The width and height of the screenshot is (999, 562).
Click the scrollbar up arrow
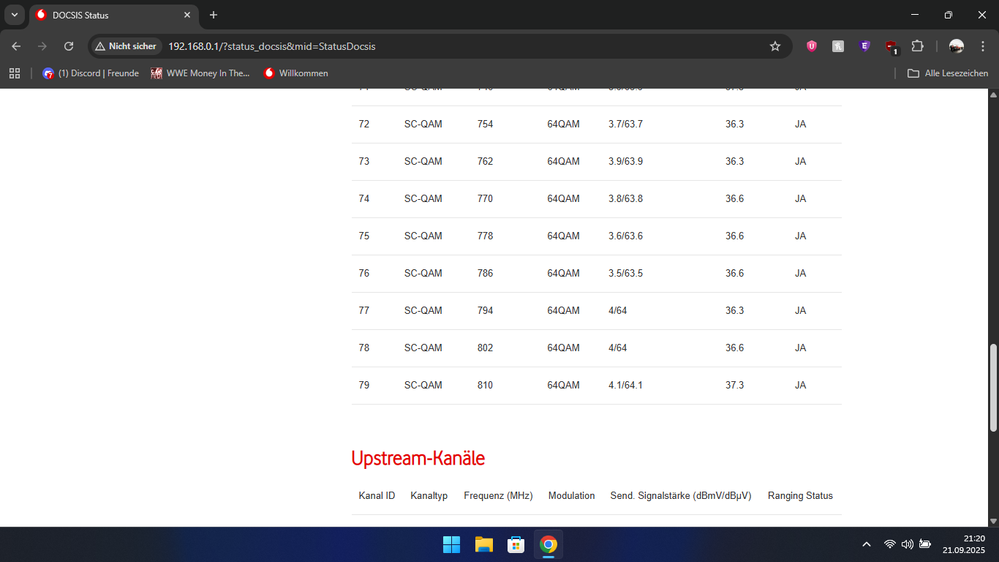[x=993, y=94]
